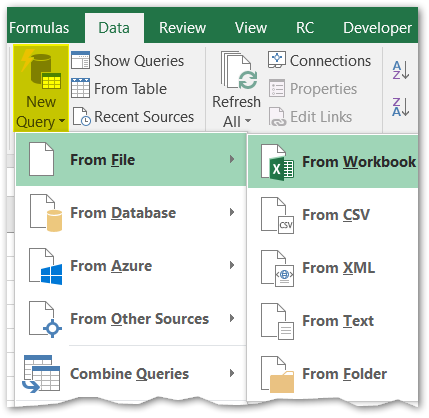Click the From Table grid icon
The height and width of the screenshot is (418, 429).
[x=80, y=88]
